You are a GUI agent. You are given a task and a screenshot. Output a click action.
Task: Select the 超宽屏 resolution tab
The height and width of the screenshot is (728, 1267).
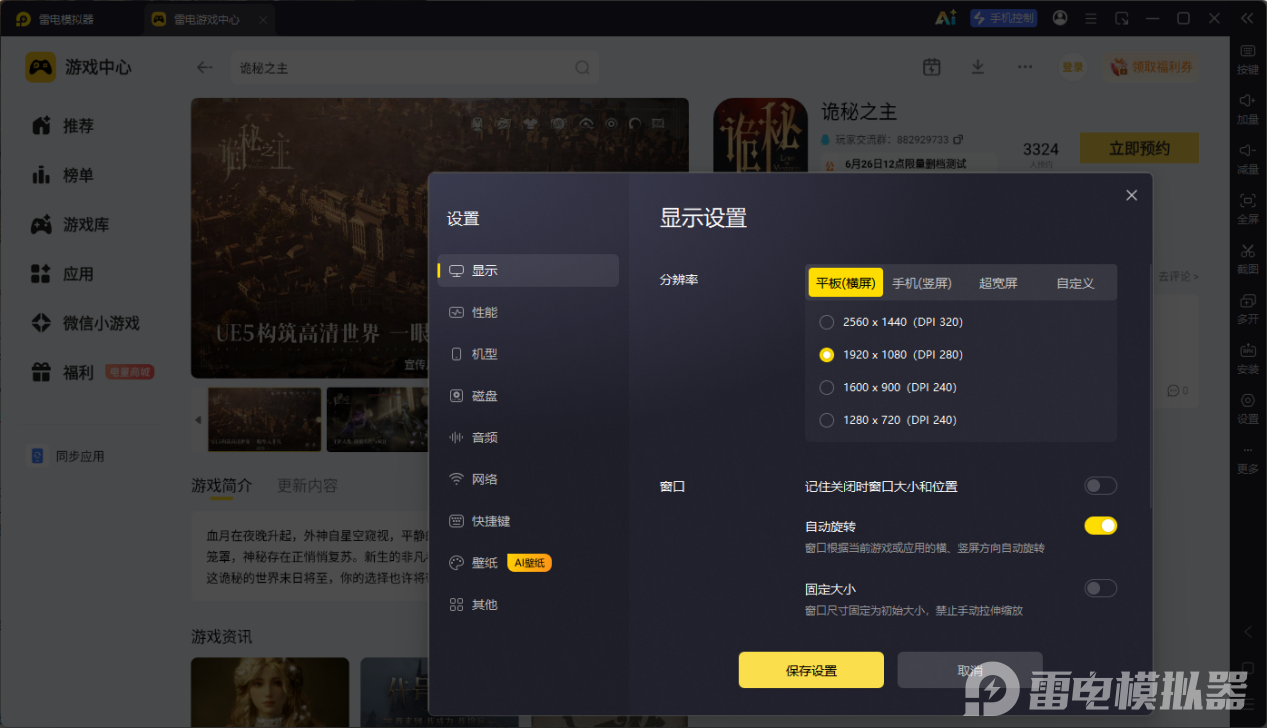(x=998, y=283)
